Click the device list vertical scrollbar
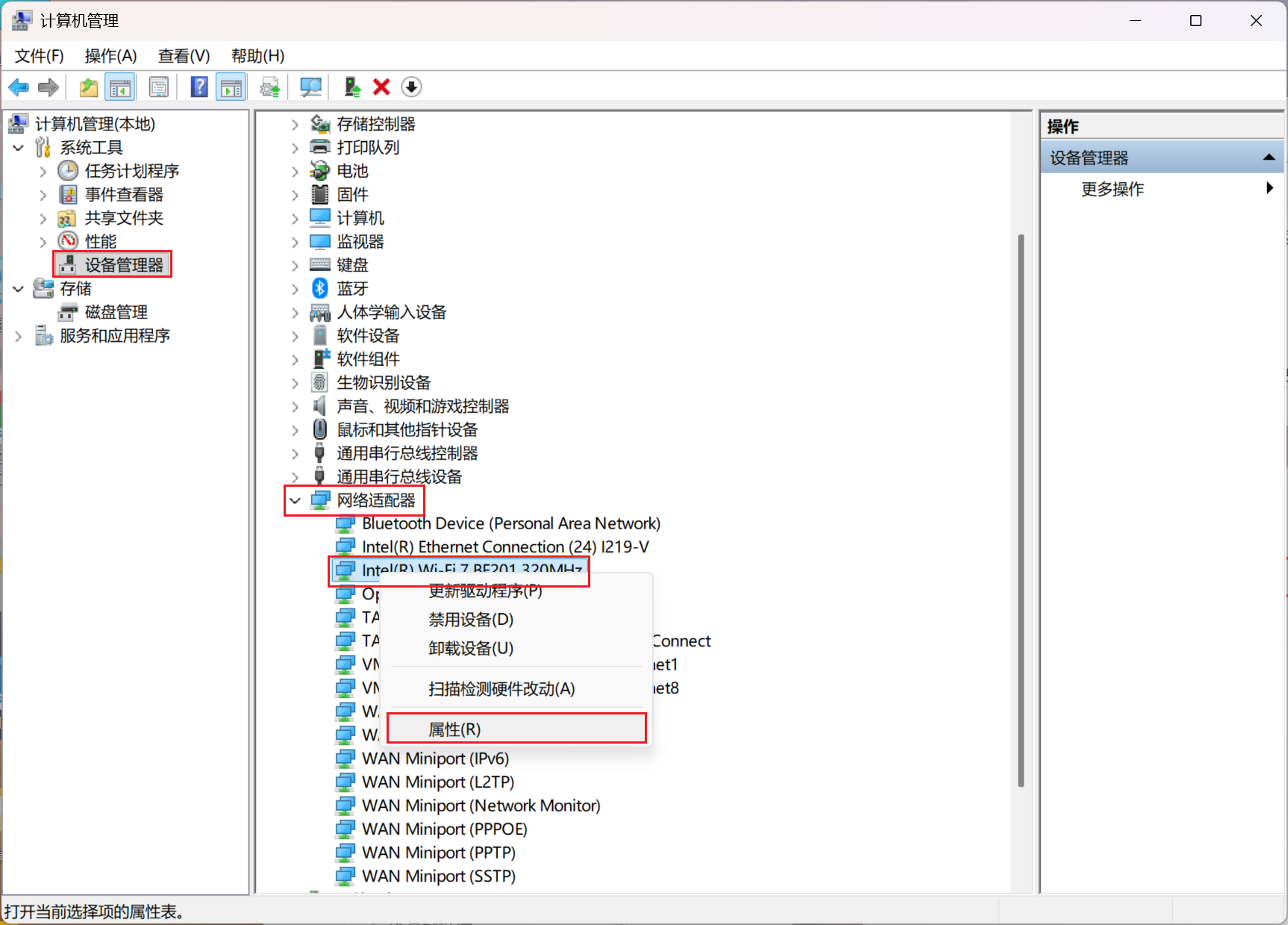Screen dimensions: 1288x925 point(1020,508)
